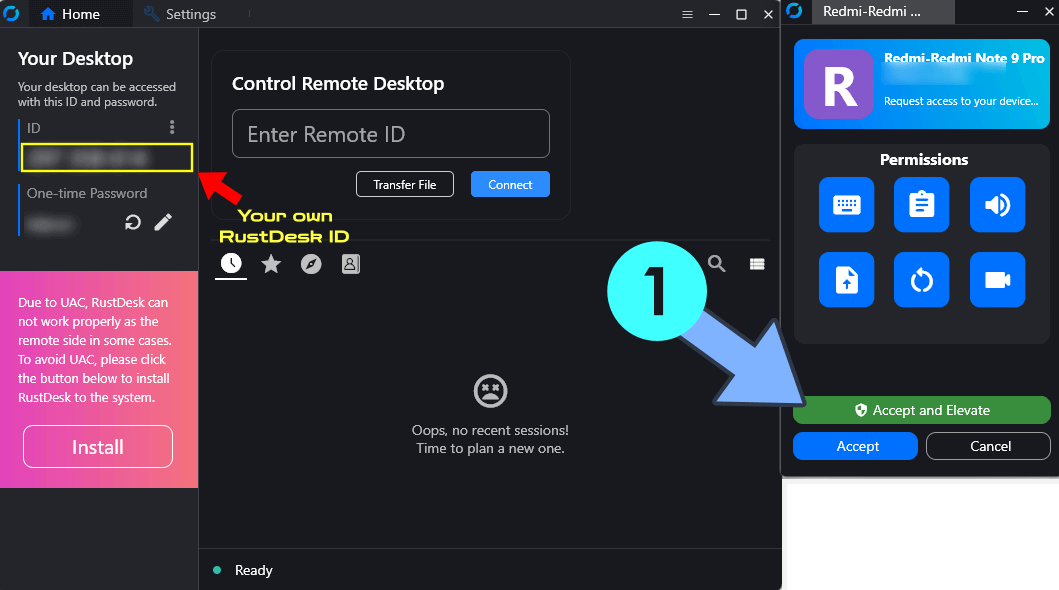Open the address book tab

pyautogui.click(x=351, y=264)
